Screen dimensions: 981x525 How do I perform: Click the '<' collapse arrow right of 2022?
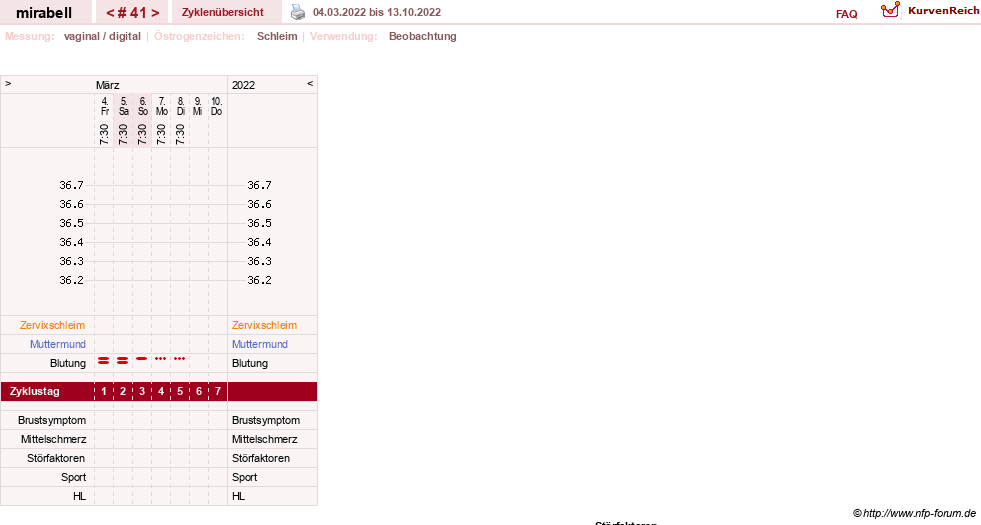[x=310, y=83]
